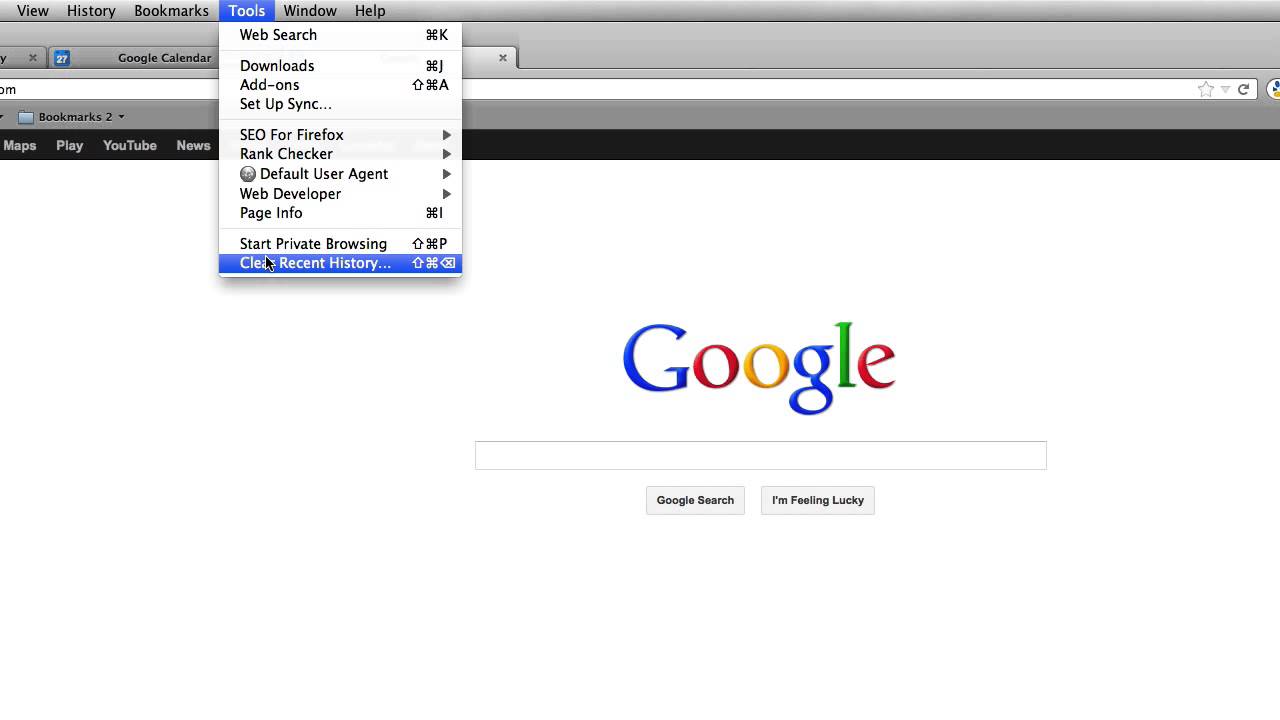Image resolution: width=1280 pixels, height=720 pixels.
Task: Select Add-ons in the Tools menu
Action: [340, 85]
